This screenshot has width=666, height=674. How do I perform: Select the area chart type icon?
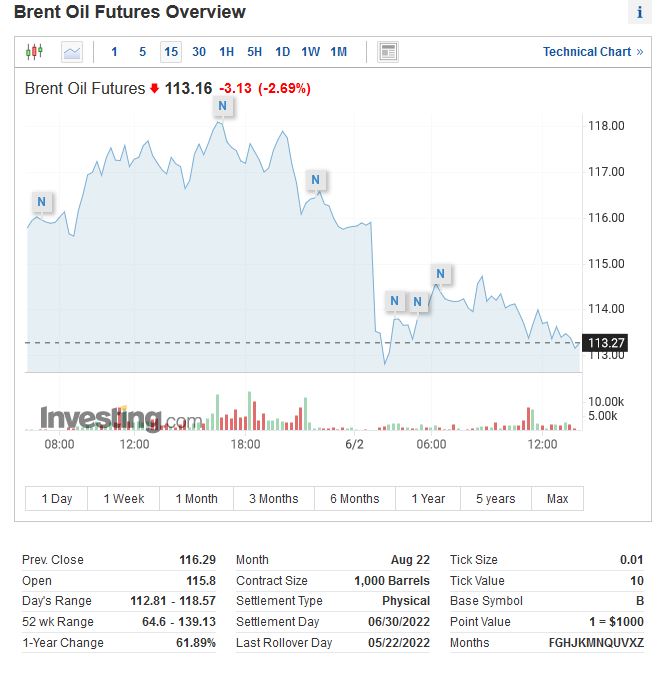(x=72, y=52)
